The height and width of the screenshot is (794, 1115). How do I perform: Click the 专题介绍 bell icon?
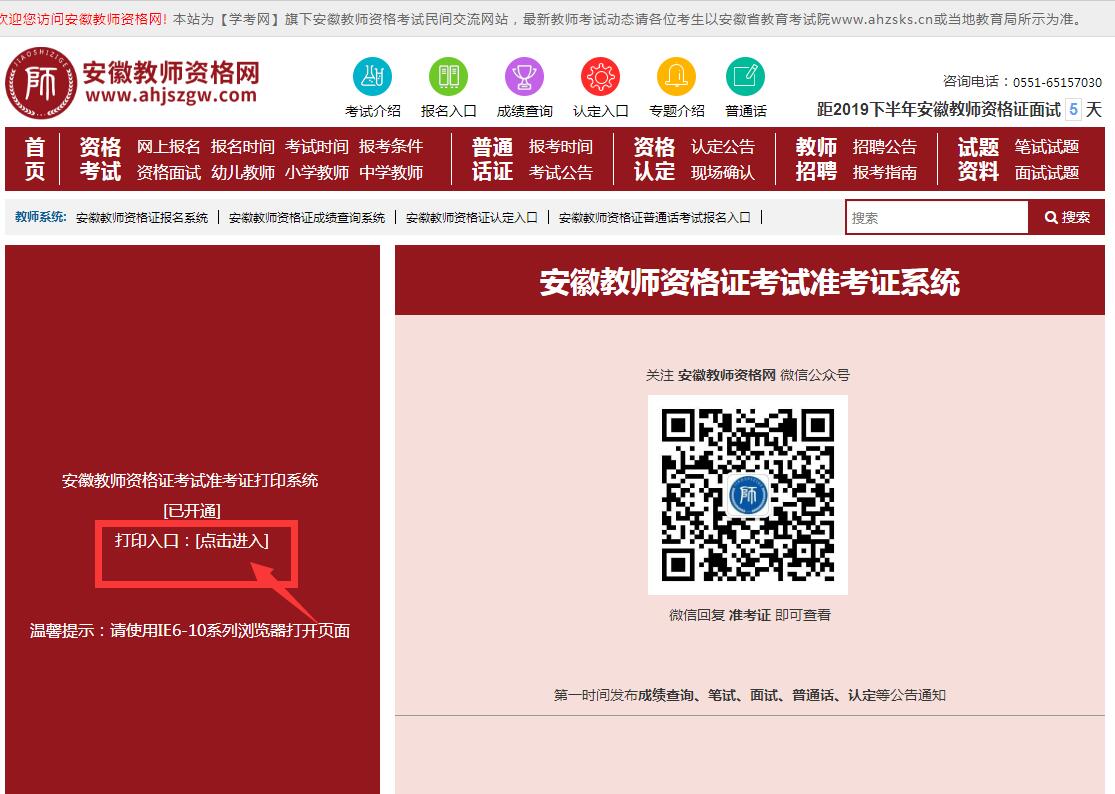point(676,76)
